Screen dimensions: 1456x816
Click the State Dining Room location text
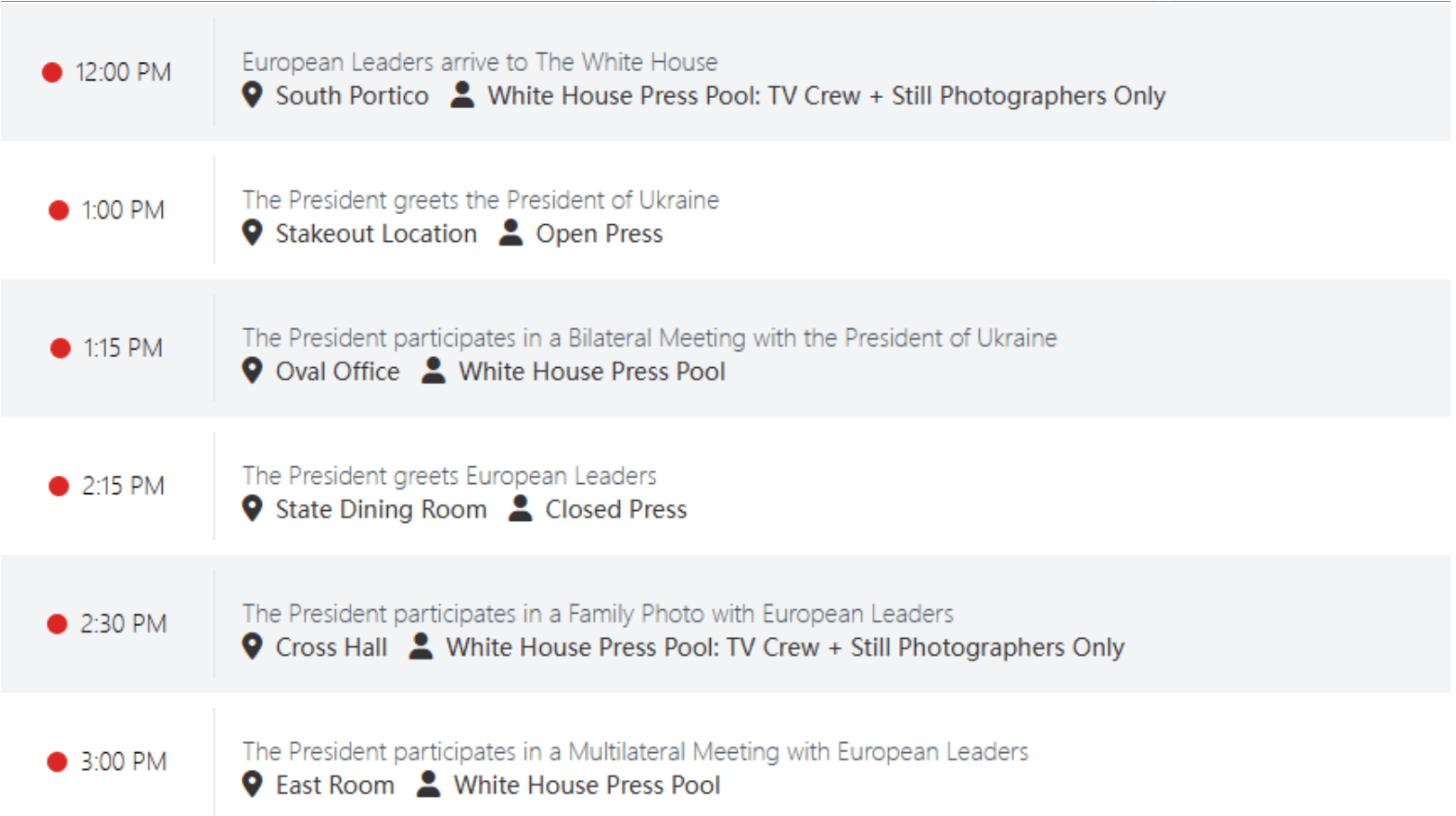[381, 509]
